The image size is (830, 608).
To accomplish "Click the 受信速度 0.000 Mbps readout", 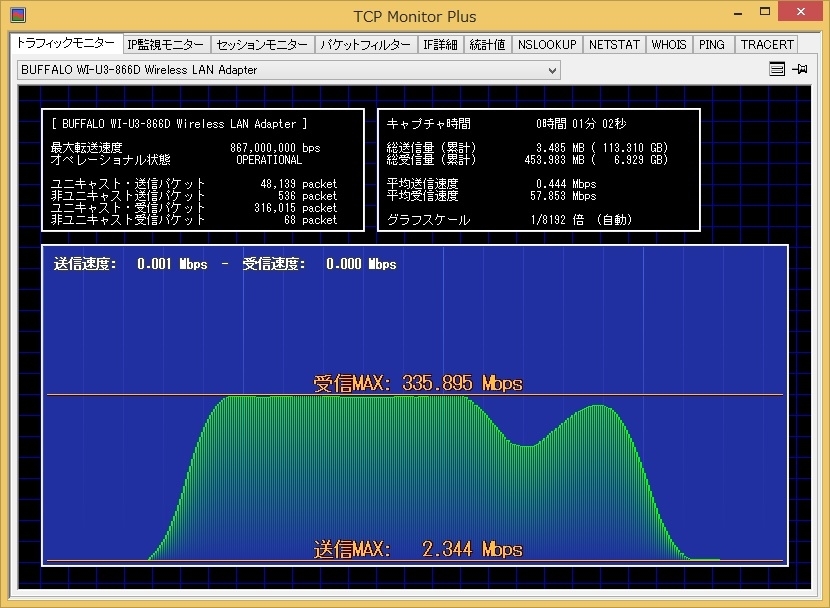I will (319, 264).
